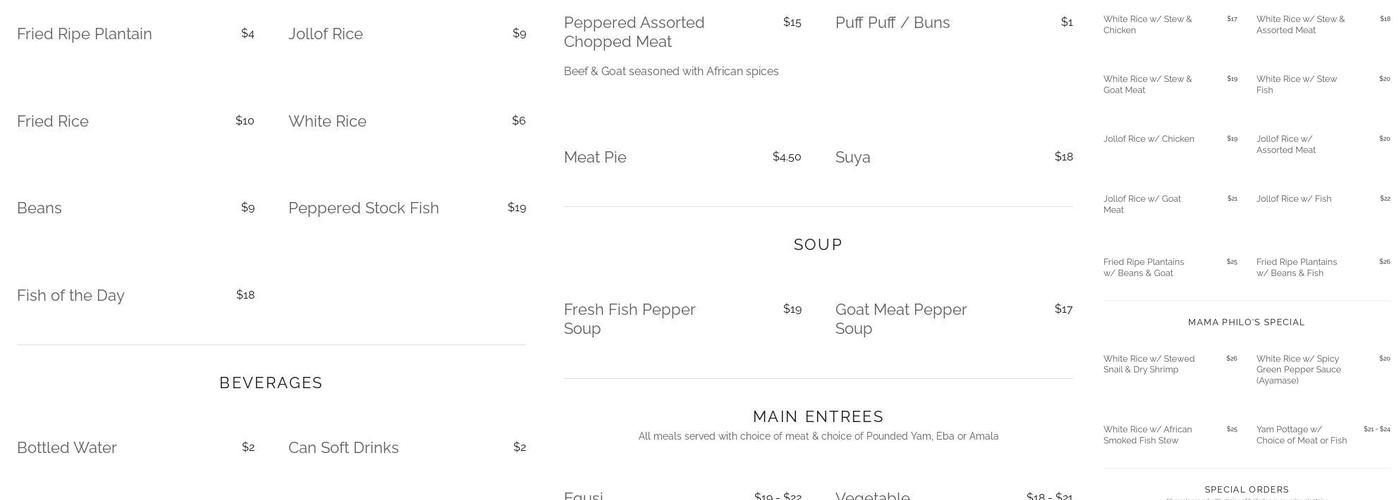Open the Beverages section heading

(271, 383)
